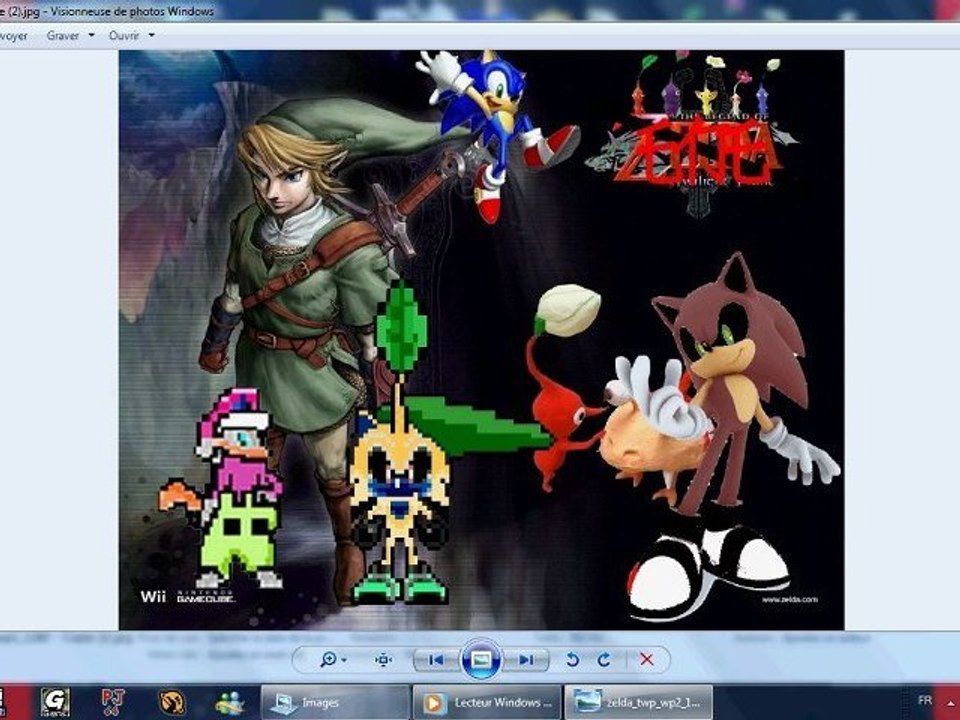
Task: Open the orange round taskbar icon
Action: 172,703
